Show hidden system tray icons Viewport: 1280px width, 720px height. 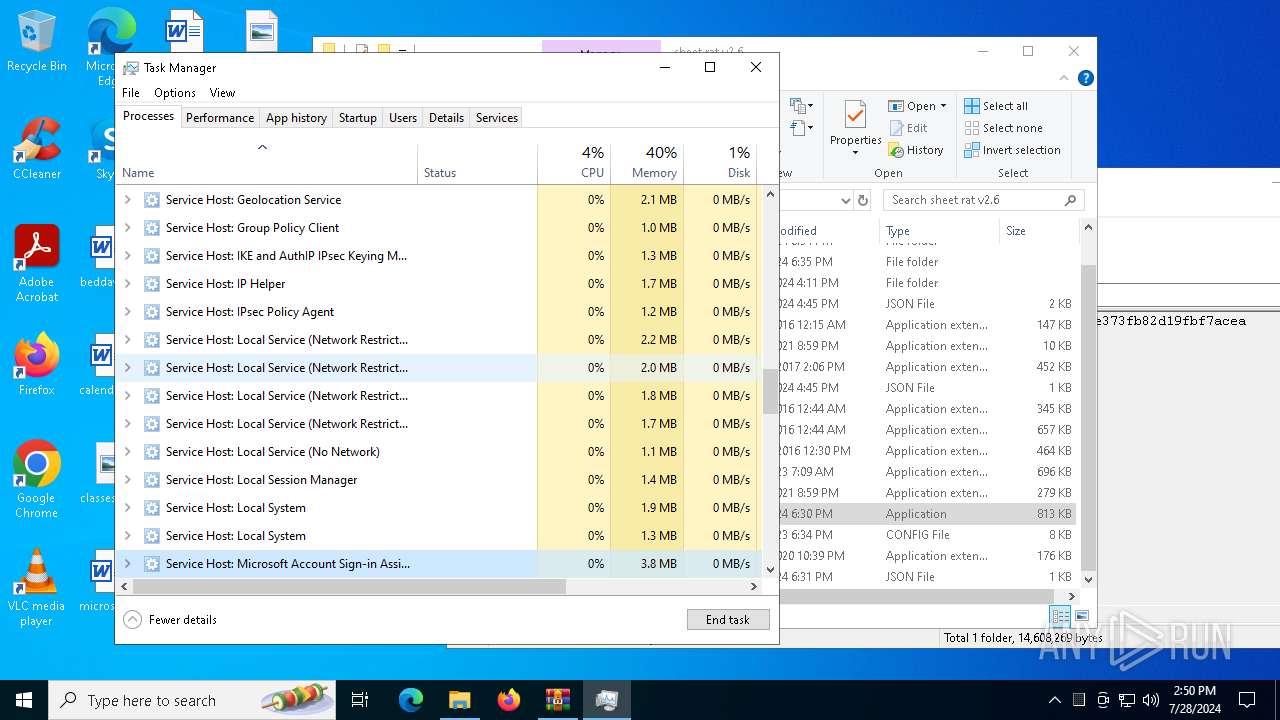[1054, 700]
